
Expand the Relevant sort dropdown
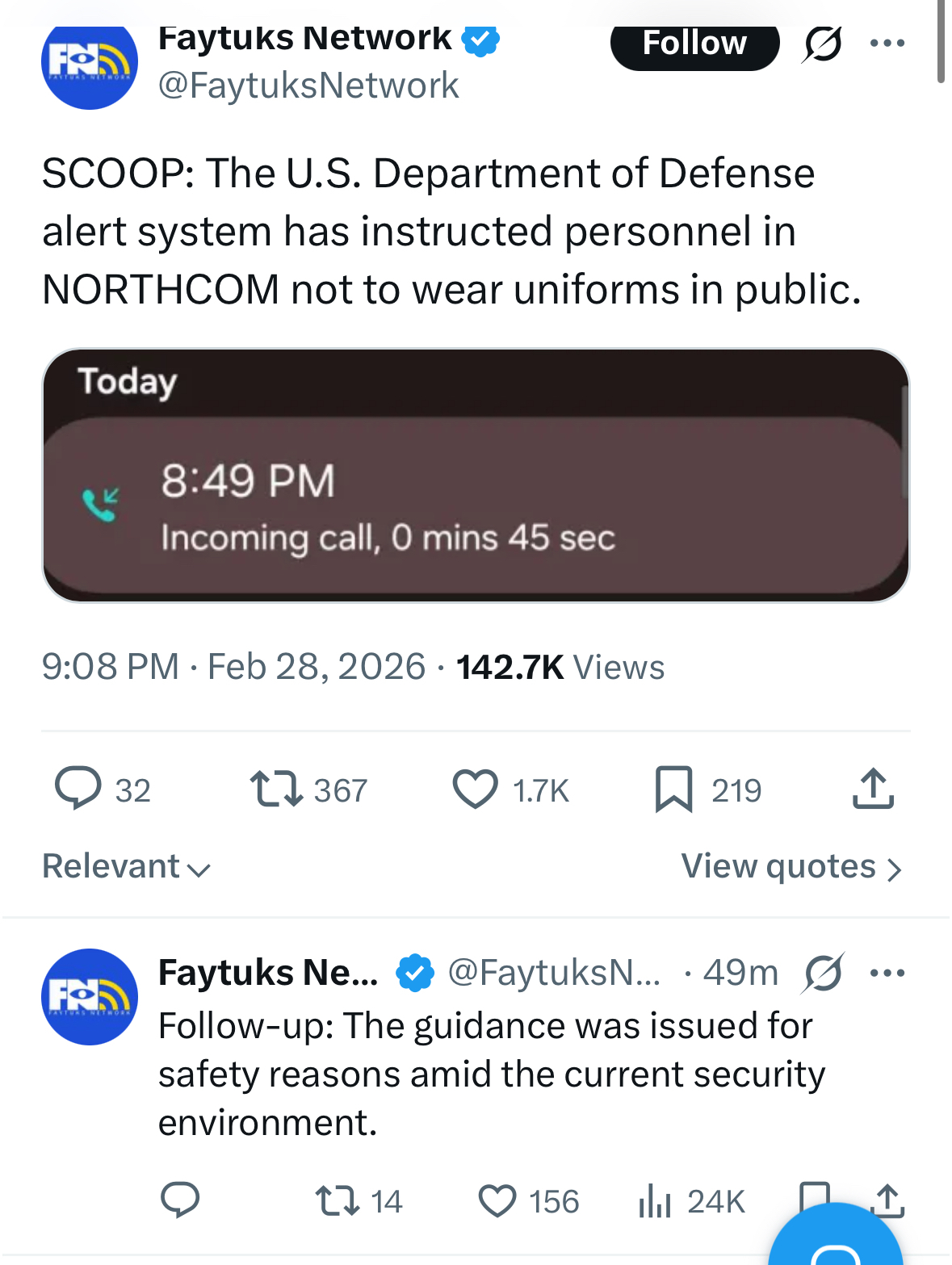click(x=126, y=867)
